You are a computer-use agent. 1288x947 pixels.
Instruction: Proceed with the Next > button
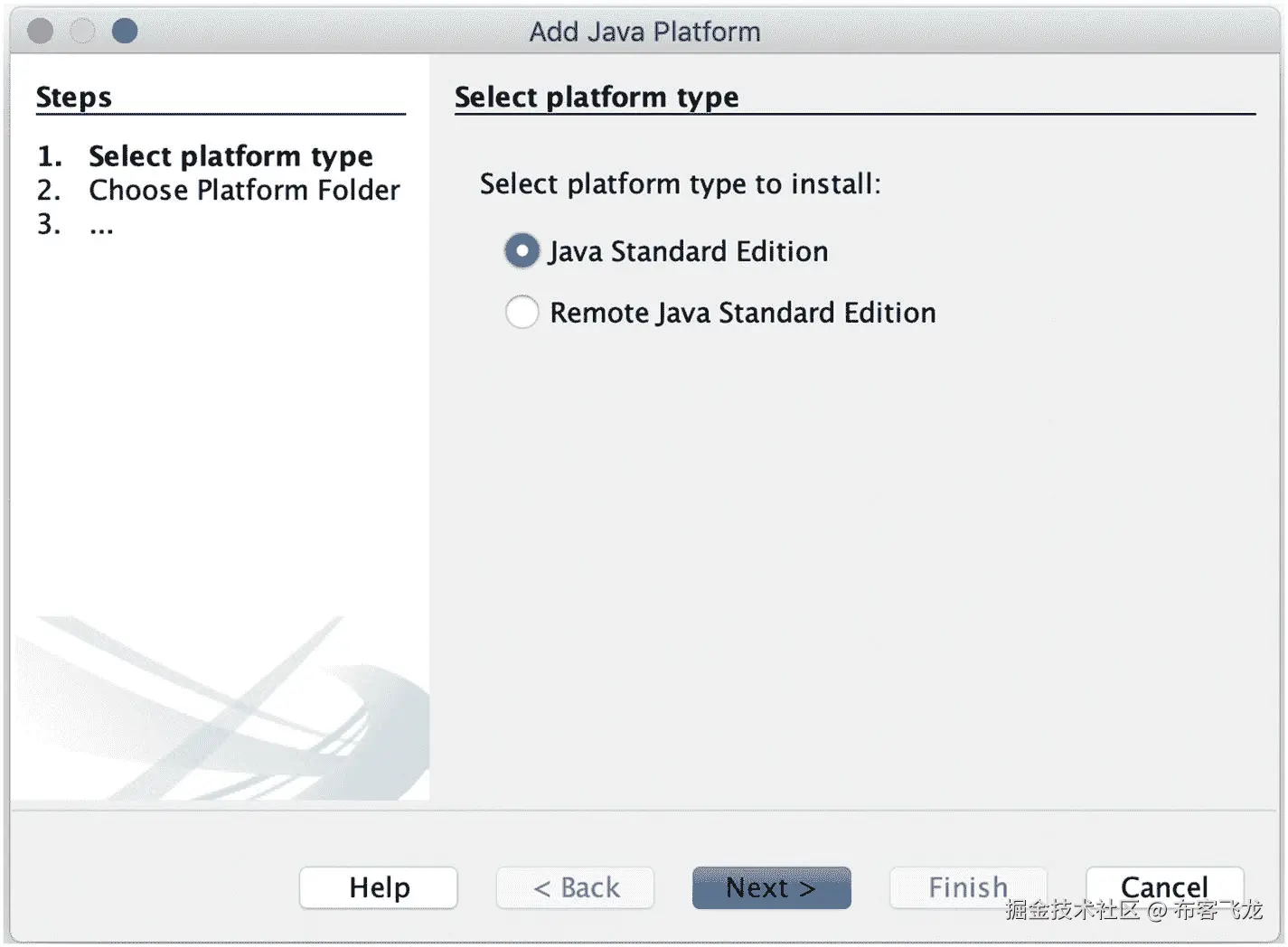[771, 887]
